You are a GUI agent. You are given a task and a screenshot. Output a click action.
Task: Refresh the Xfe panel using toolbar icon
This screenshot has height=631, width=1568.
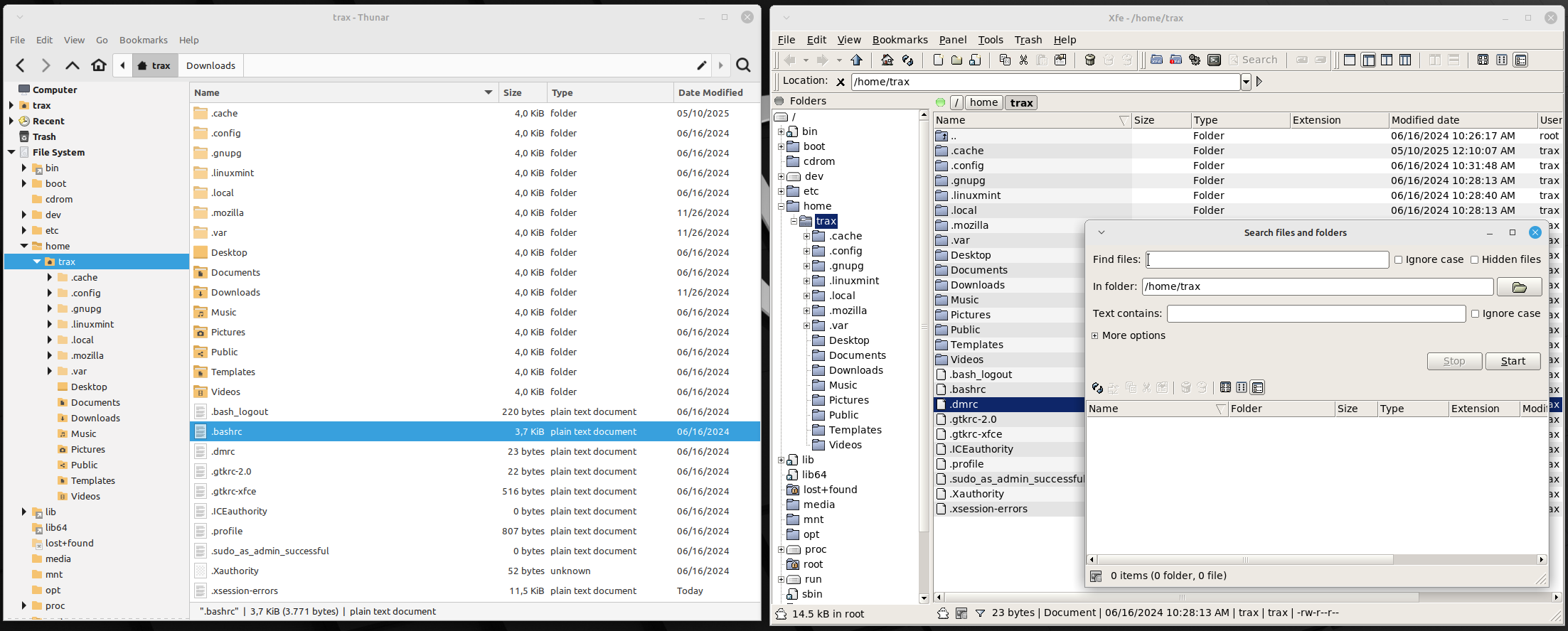907,60
